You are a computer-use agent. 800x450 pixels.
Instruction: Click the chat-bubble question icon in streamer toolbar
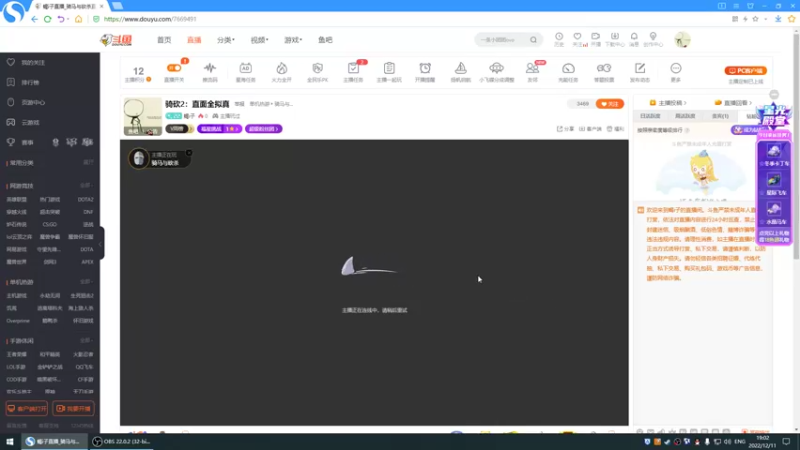(x=604, y=68)
